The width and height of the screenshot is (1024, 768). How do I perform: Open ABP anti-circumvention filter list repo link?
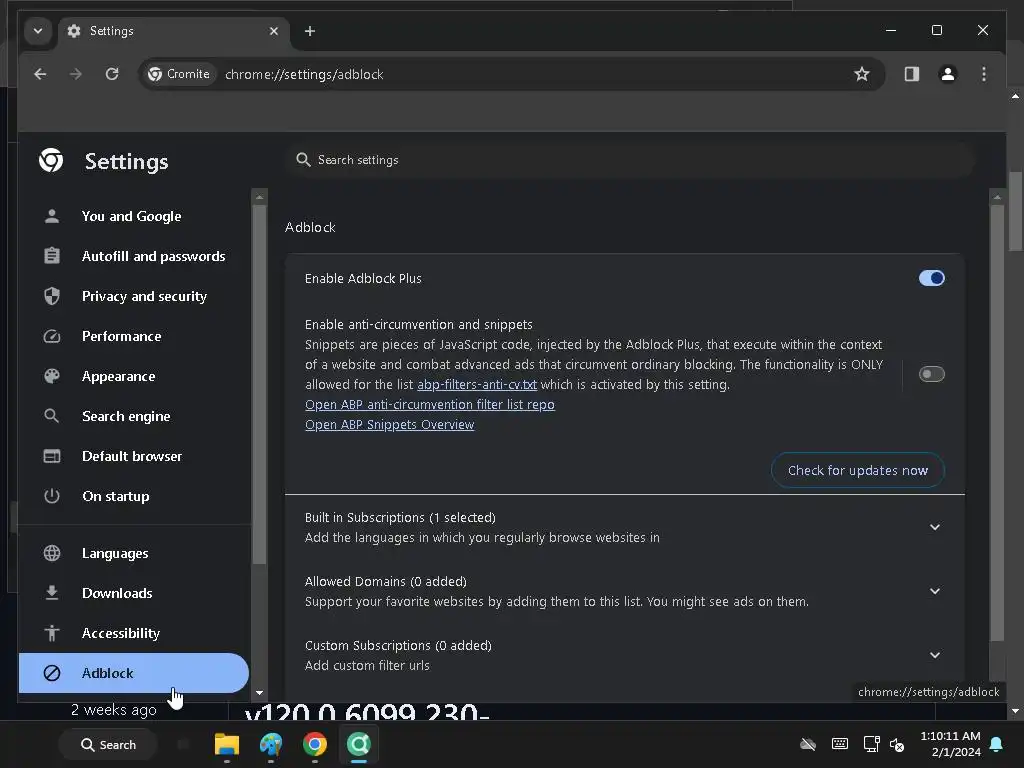tap(430, 405)
